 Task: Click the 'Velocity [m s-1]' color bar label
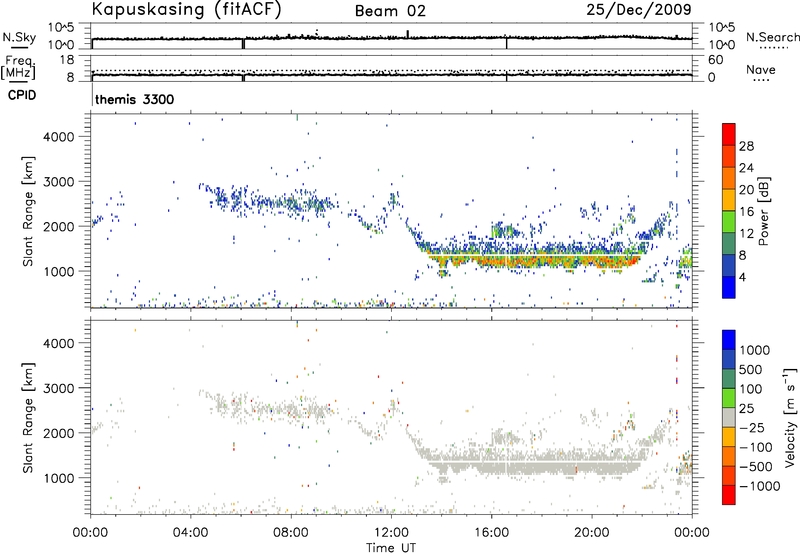[790, 417]
